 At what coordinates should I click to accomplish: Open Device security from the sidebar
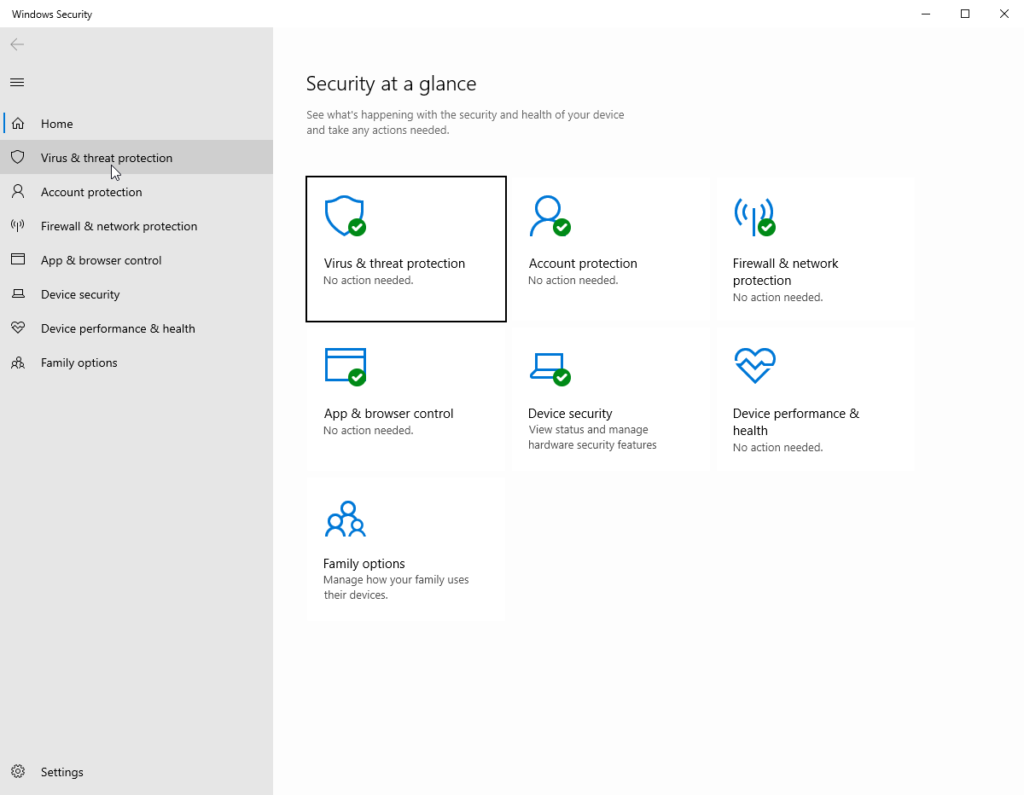(x=136, y=294)
